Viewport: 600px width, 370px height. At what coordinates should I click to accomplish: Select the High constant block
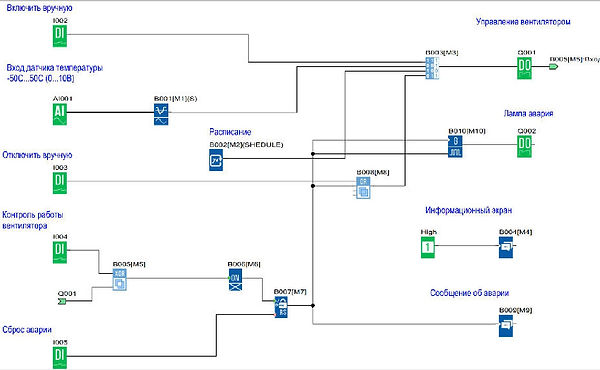click(428, 247)
